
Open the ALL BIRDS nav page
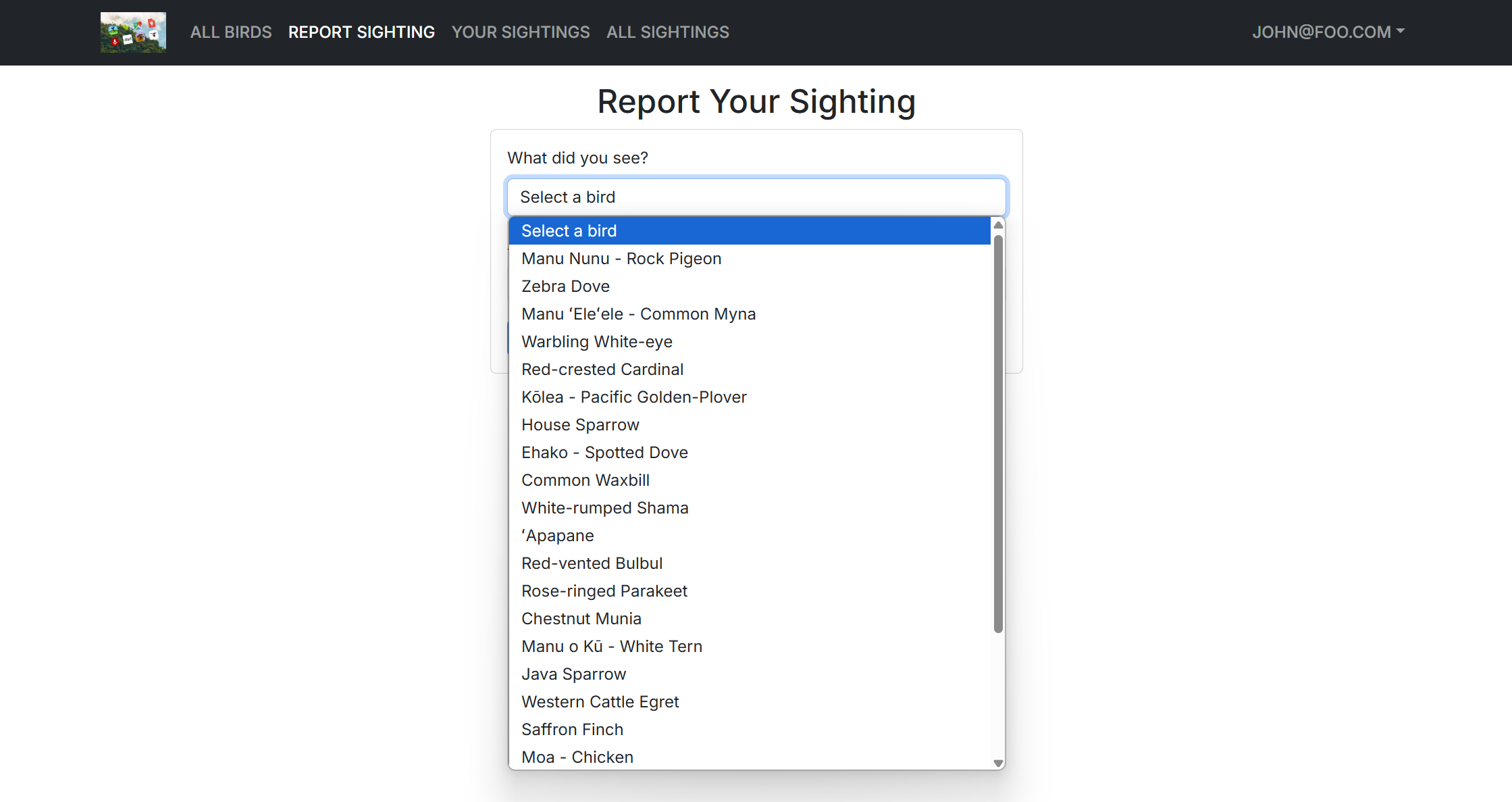230,32
